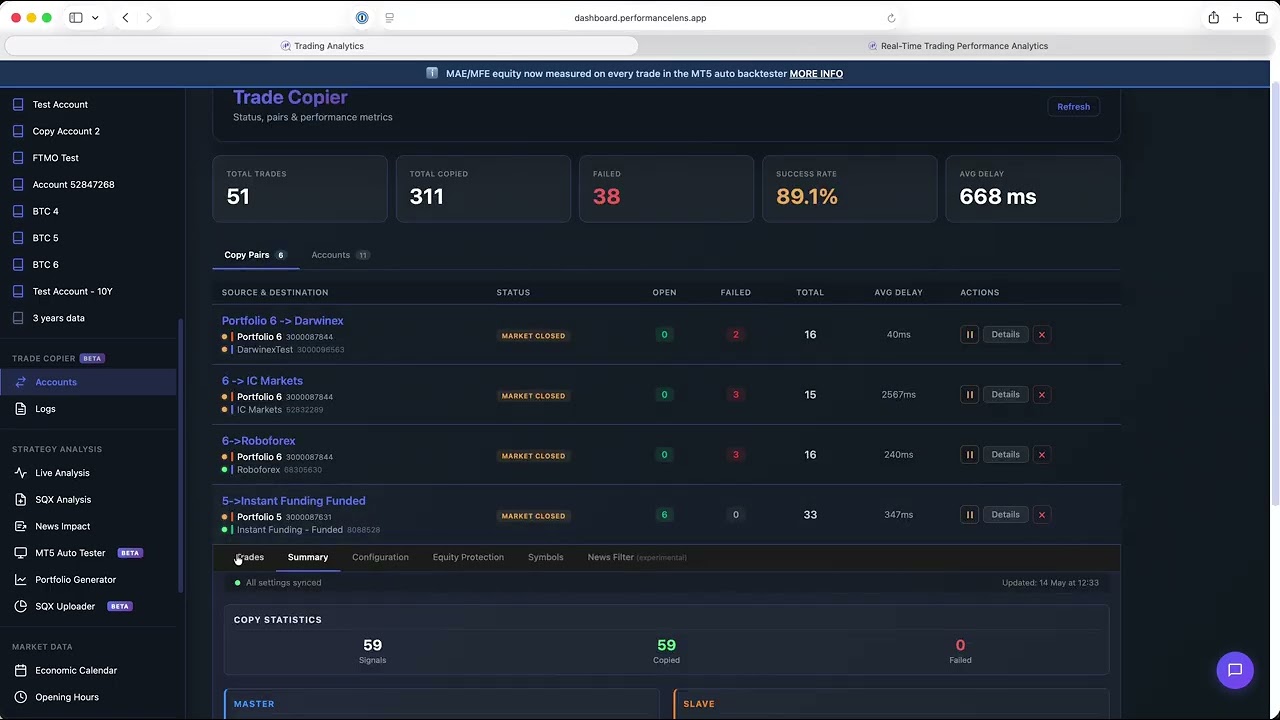Open Portfolio Generator
Screen dimensions: 1280x720
pos(75,579)
